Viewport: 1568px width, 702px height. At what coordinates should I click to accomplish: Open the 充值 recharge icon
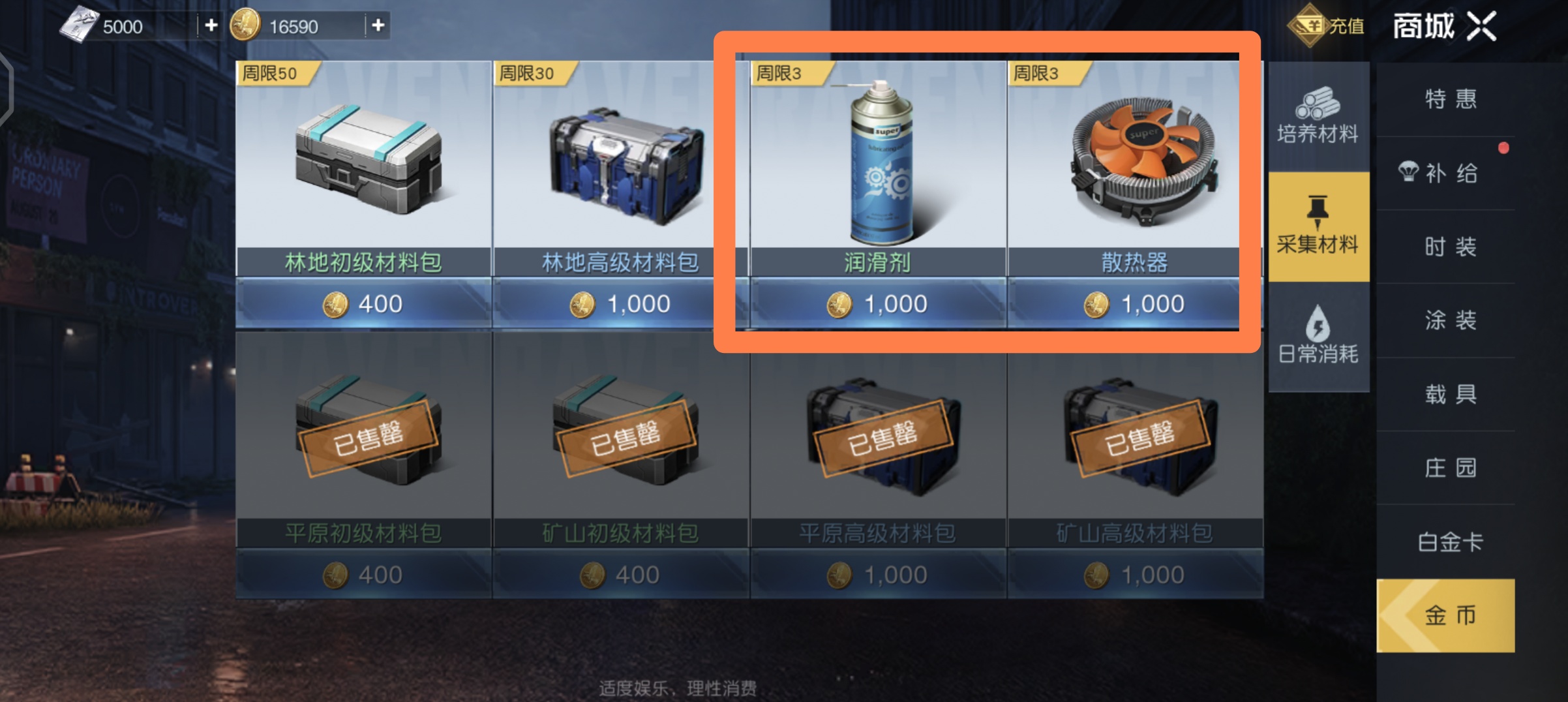tap(1325, 26)
